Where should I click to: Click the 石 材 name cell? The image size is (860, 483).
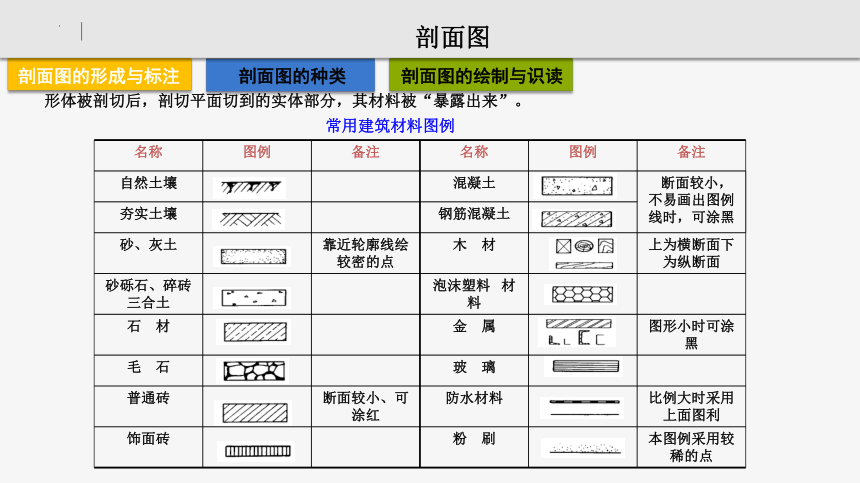pos(149,334)
